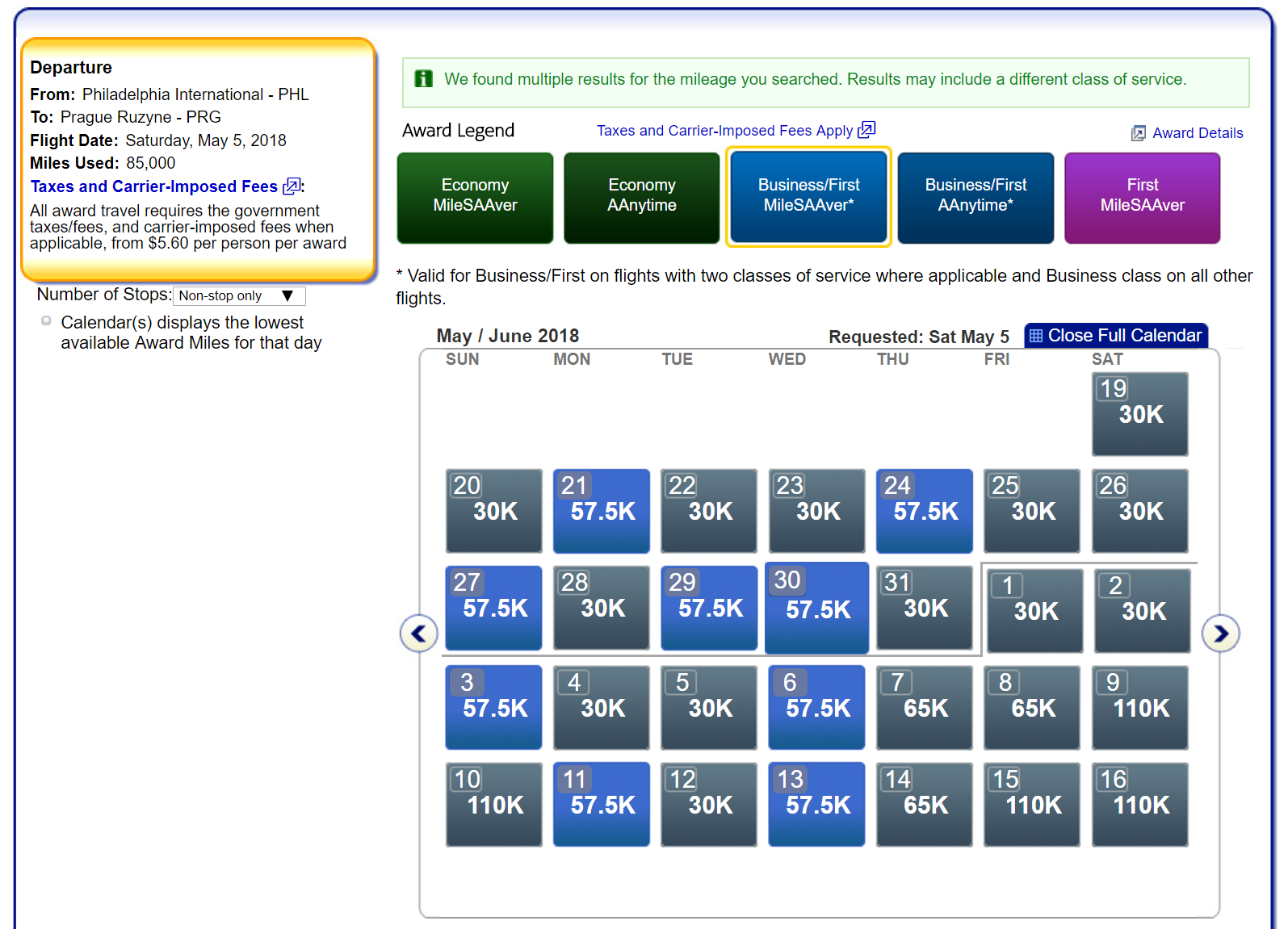
Task: Close the full calendar view
Action: pos(1116,336)
